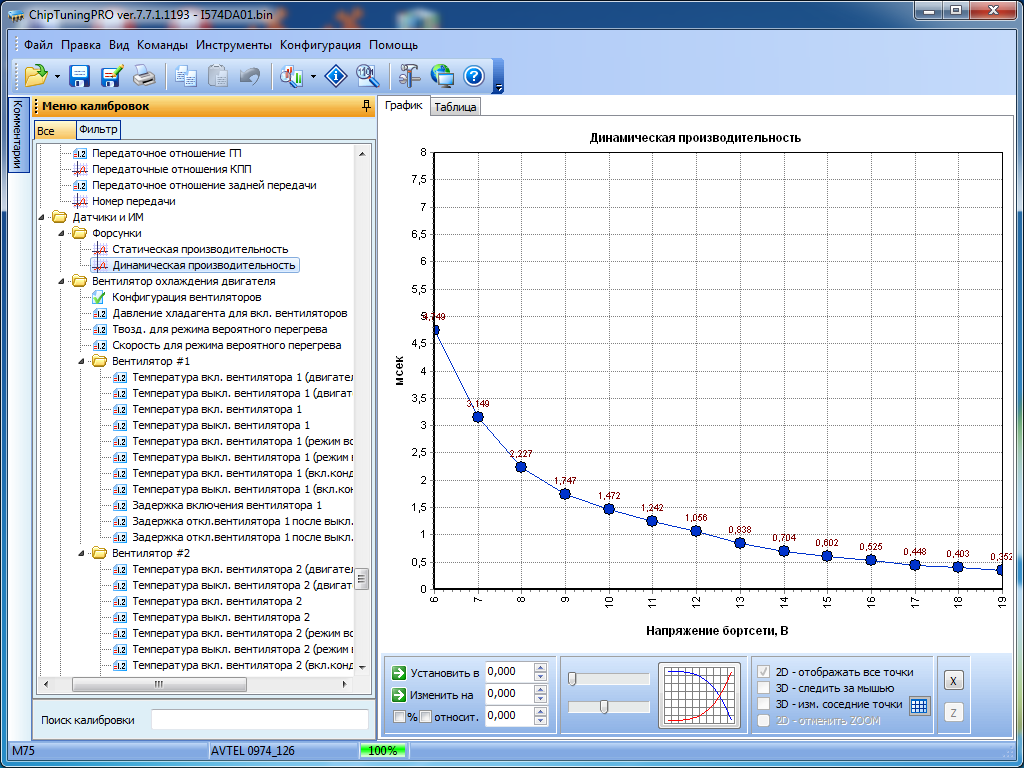
Task: Click the blue diamond info icon
Action: coord(337,75)
